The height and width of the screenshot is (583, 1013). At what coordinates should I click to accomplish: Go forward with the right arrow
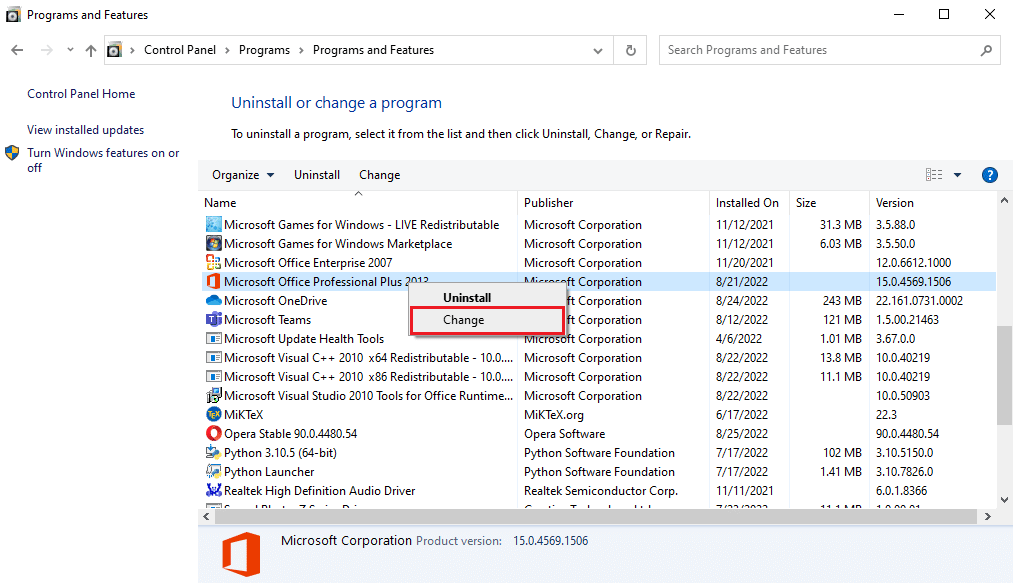pyautogui.click(x=47, y=50)
